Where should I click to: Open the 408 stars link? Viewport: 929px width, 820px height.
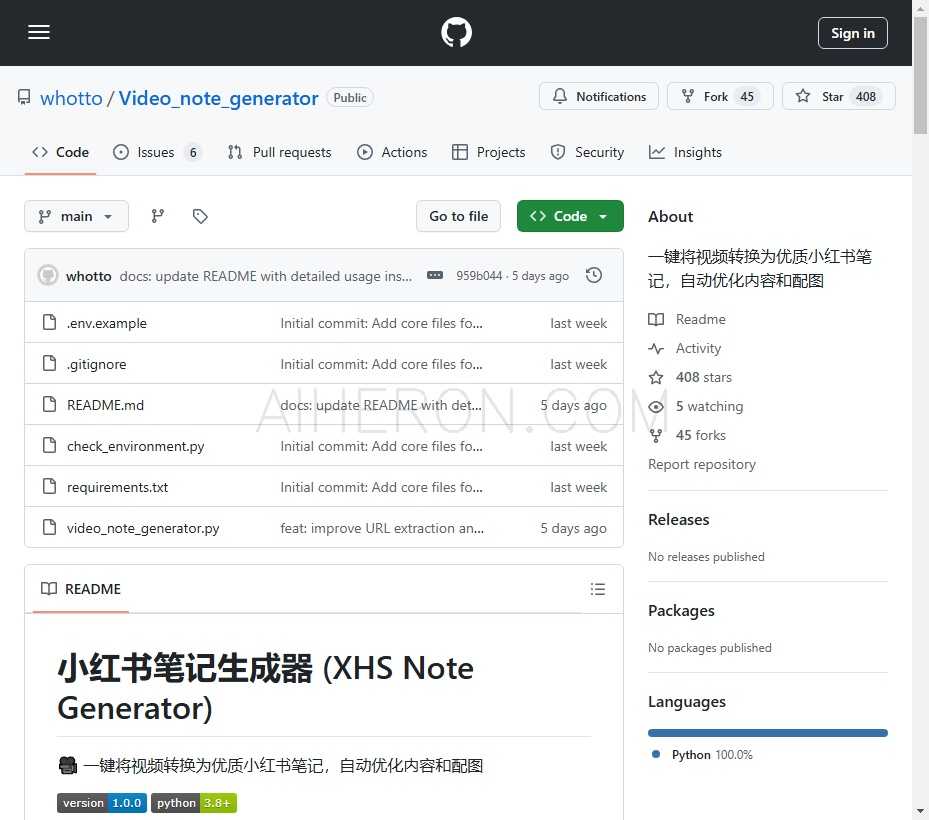[x=703, y=377]
